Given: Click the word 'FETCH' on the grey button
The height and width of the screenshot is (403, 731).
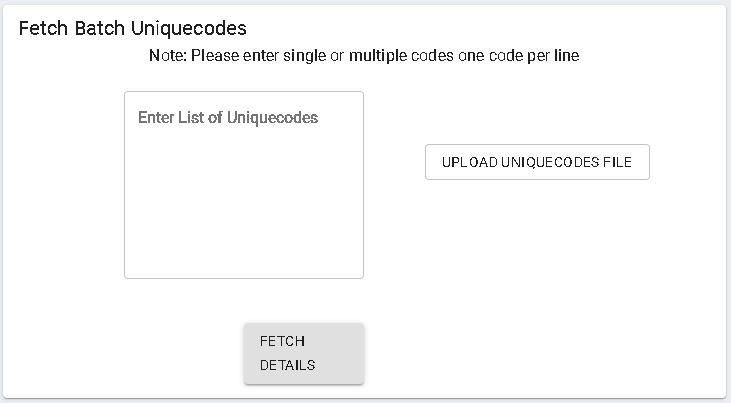Looking at the screenshot, I should click(282, 341).
